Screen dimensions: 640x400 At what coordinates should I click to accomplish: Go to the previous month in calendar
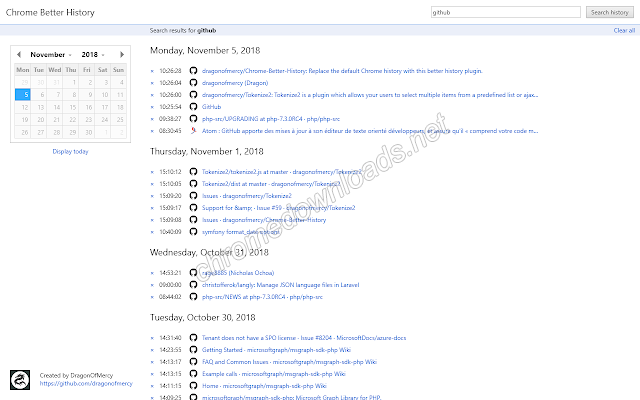click(x=19, y=54)
